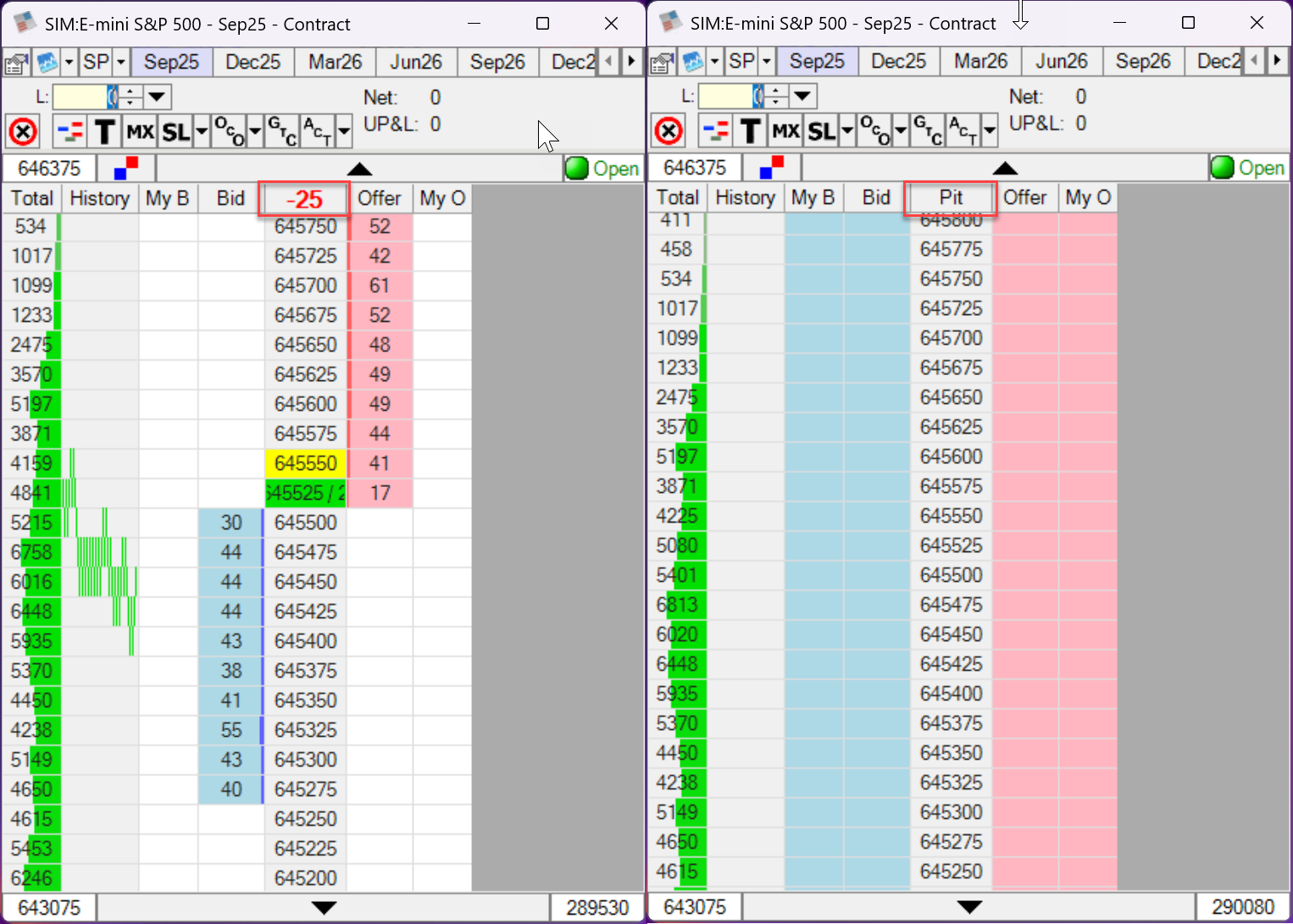Image resolution: width=1293 pixels, height=924 pixels.
Task: Click cancel-all icon in the Pit column window
Action: point(669,131)
